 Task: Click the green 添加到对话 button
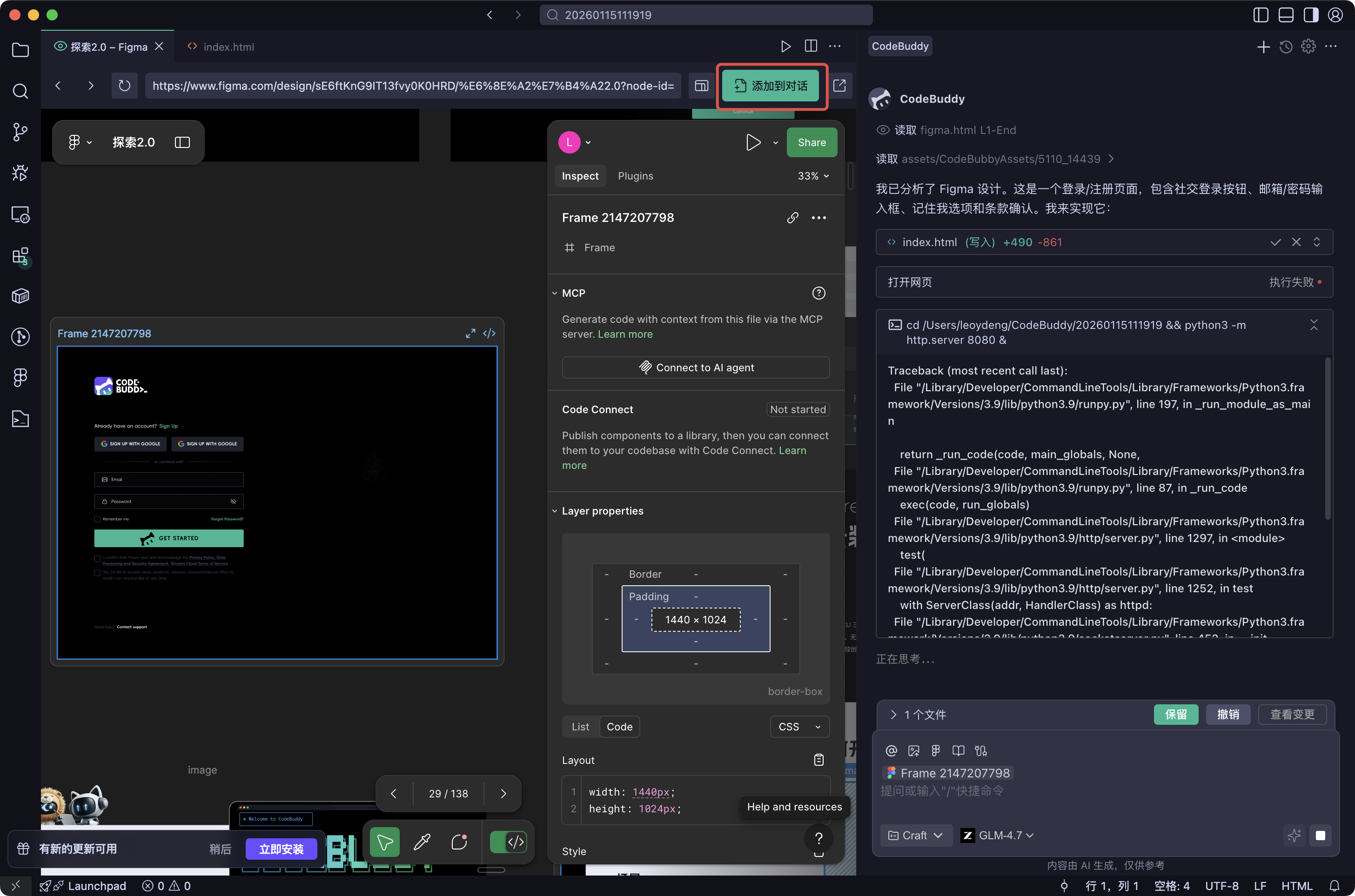pos(771,86)
